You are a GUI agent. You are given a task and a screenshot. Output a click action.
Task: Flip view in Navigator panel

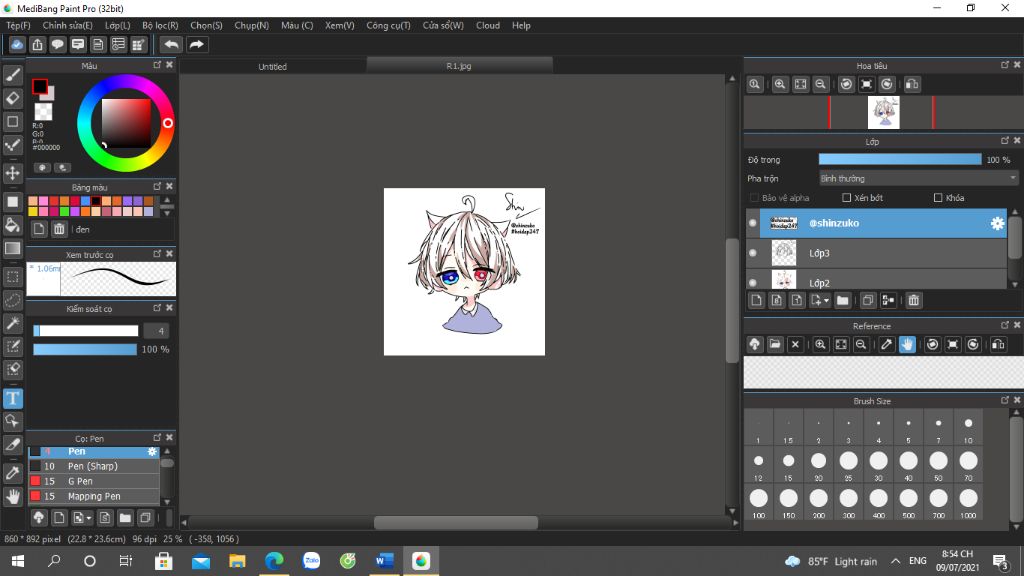(x=912, y=84)
